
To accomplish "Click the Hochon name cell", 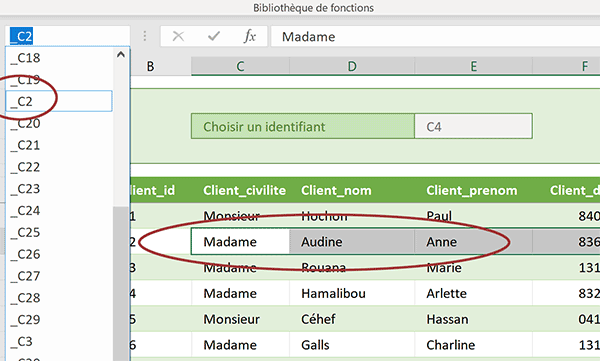I will (x=352, y=216).
